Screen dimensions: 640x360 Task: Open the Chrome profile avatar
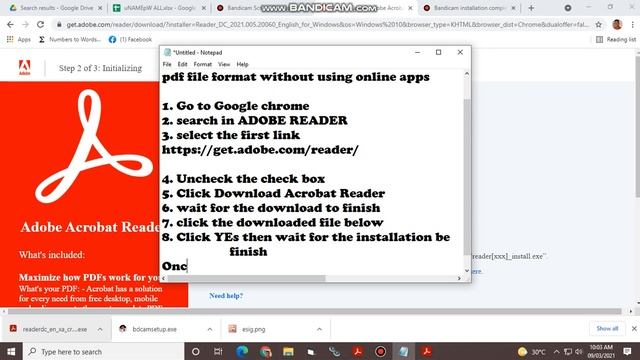tap(617, 24)
